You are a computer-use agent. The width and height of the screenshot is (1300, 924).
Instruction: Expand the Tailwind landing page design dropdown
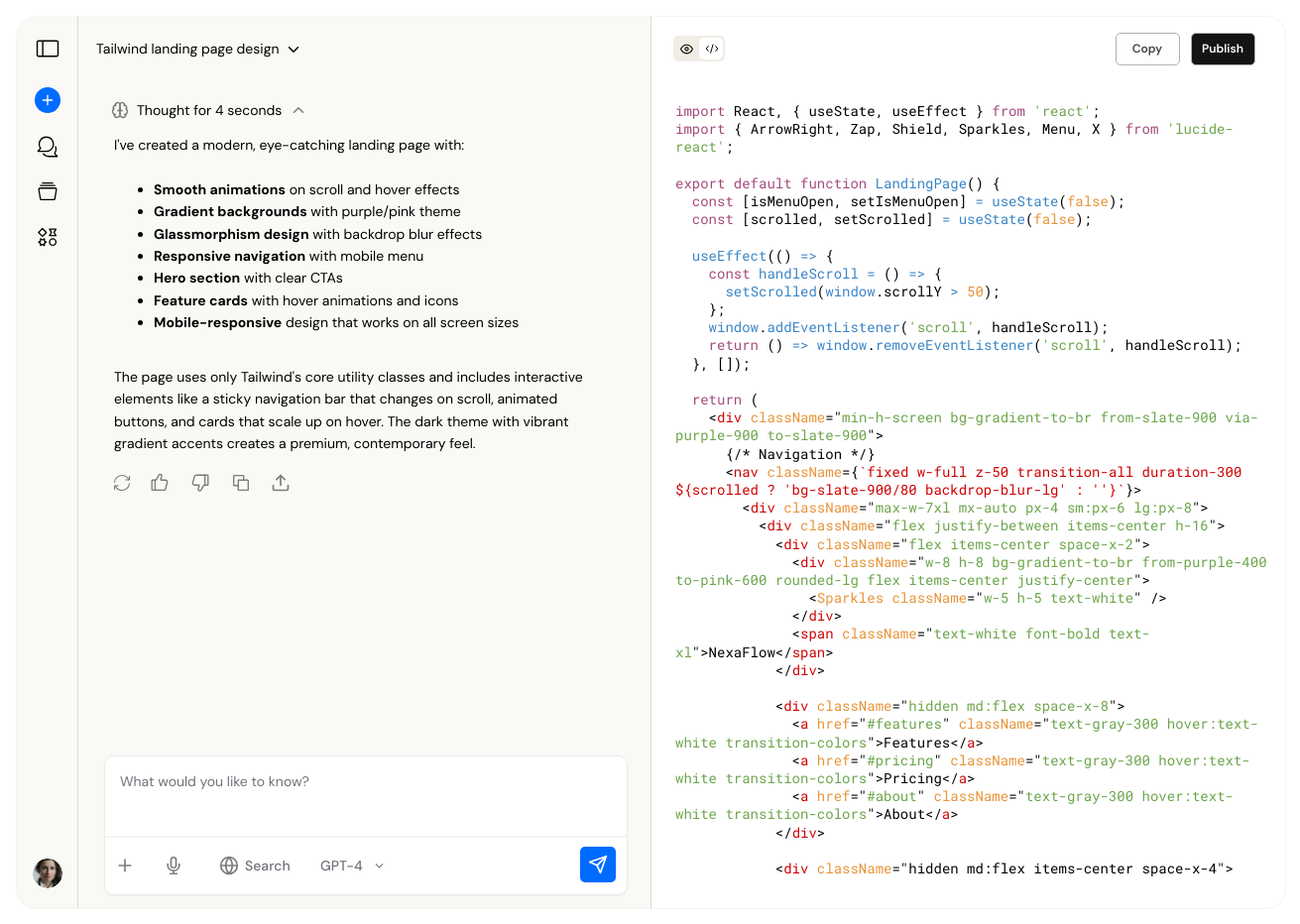pos(197,49)
